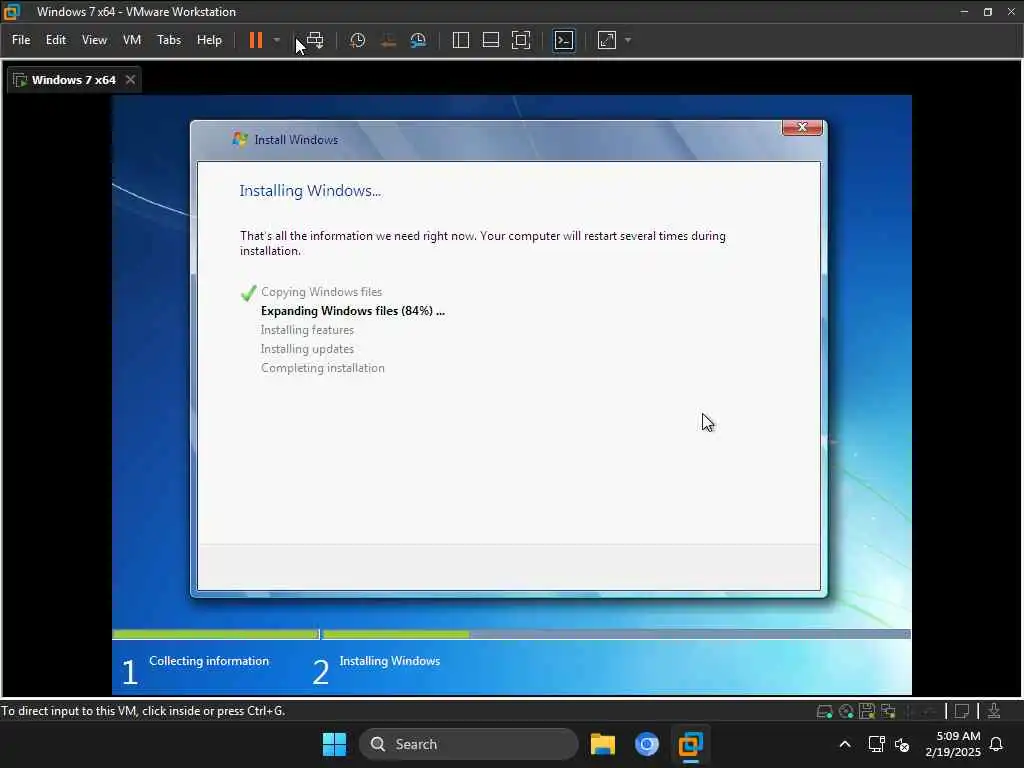This screenshot has height=768, width=1024.
Task: Take a snapshot of this virtual machine
Action: coord(357,40)
